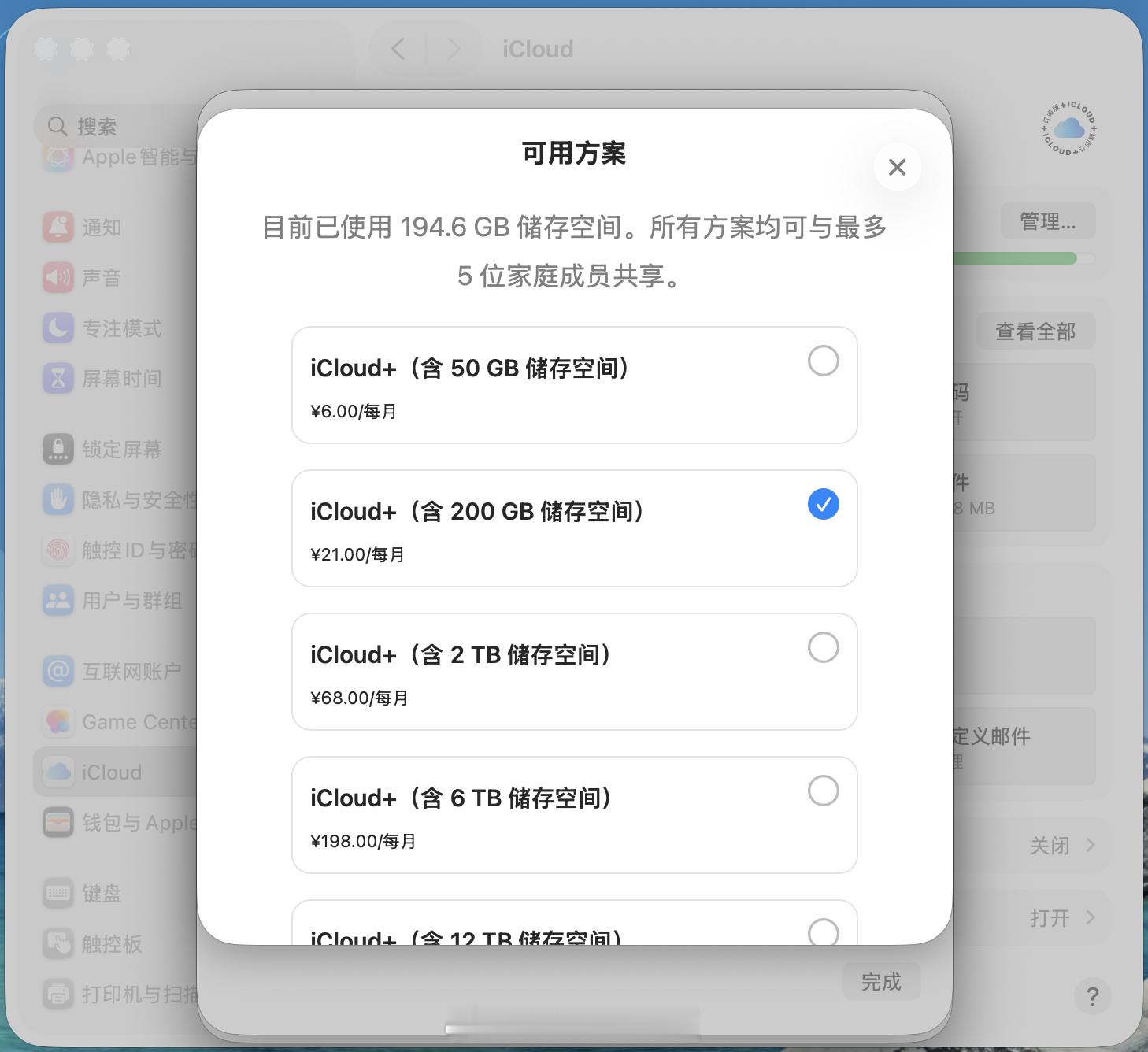1148x1052 pixels.
Task: Open the 管理... storage button
Action: point(1047,221)
